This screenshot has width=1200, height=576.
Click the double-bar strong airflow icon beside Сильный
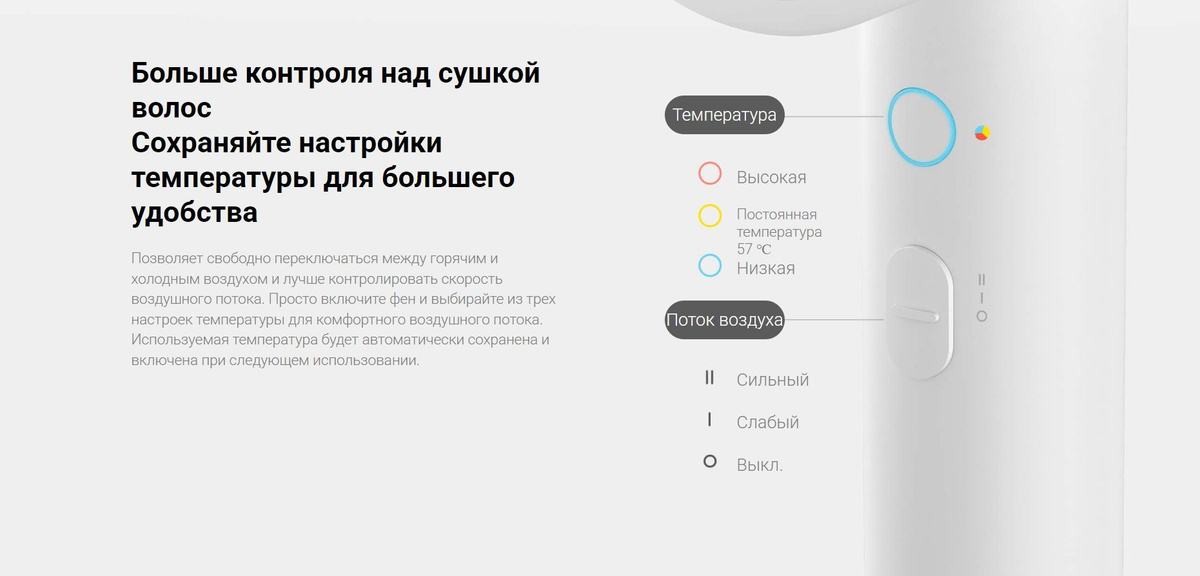pos(710,378)
